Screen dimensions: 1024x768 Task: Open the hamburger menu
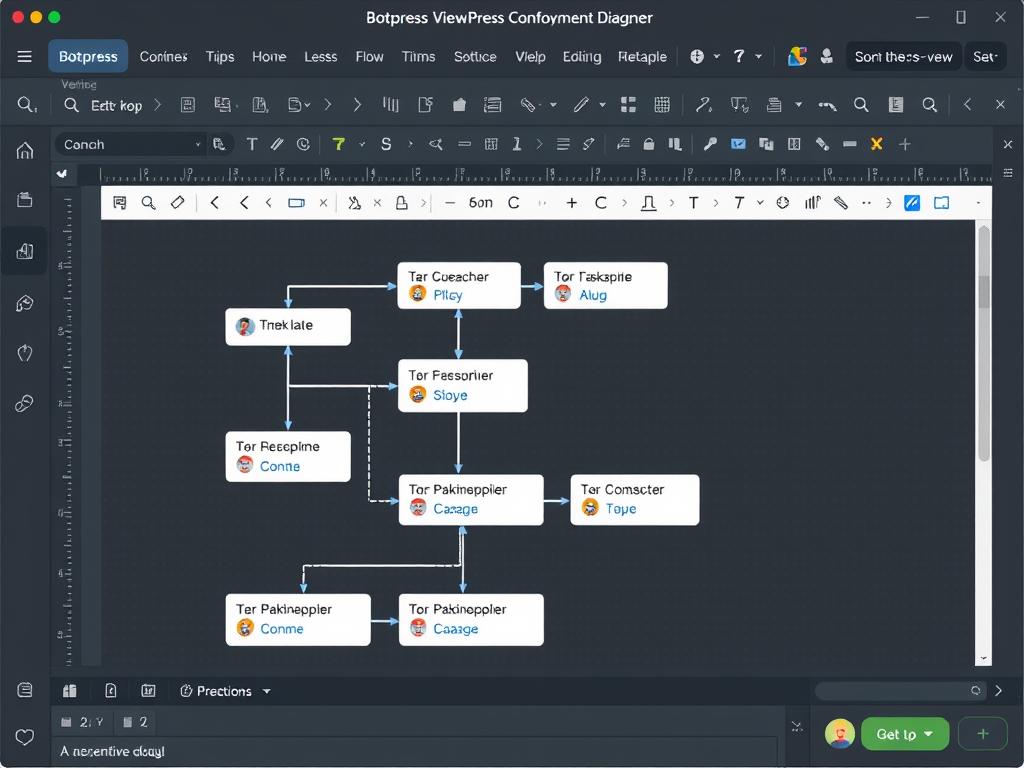click(24, 57)
